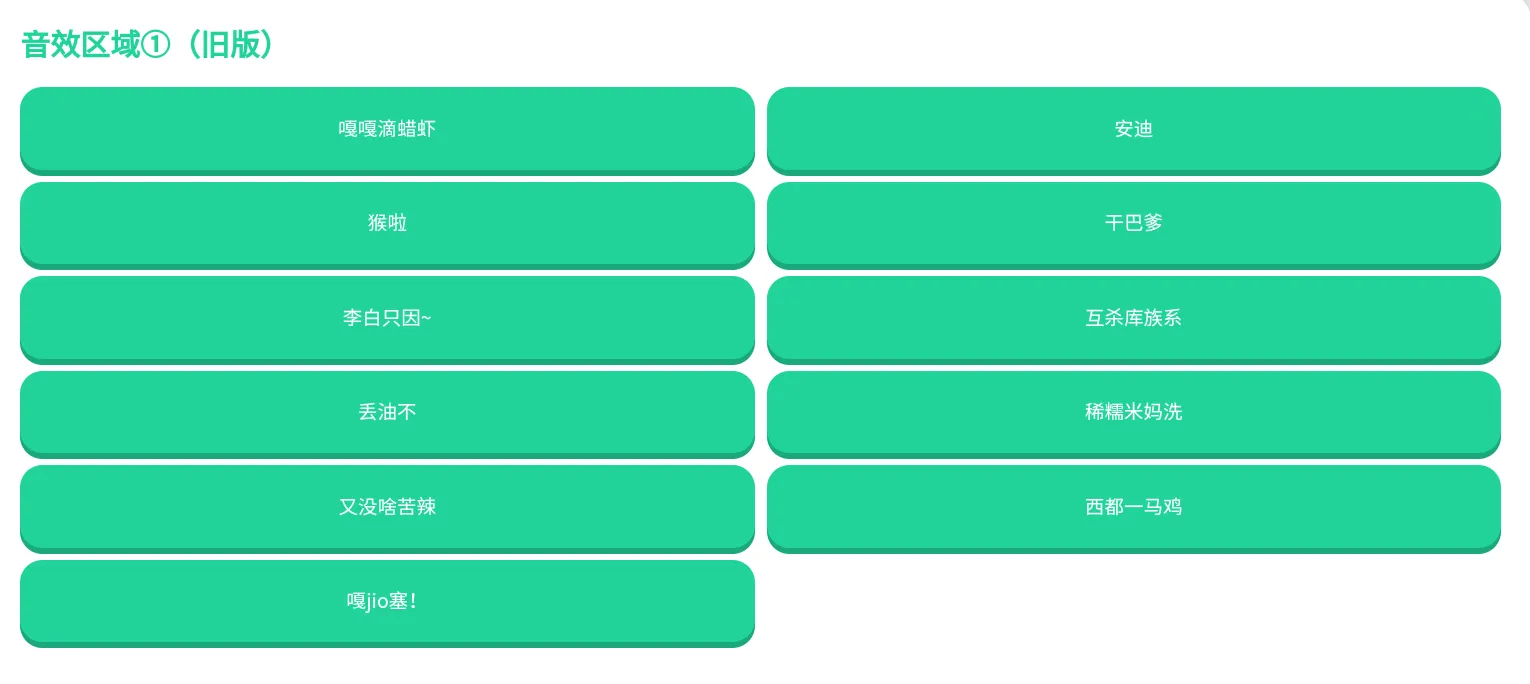Image resolution: width=1530 pixels, height=684 pixels.
Task: Trigger the 干巴爹 sound effect
Action: [1133, 223]
